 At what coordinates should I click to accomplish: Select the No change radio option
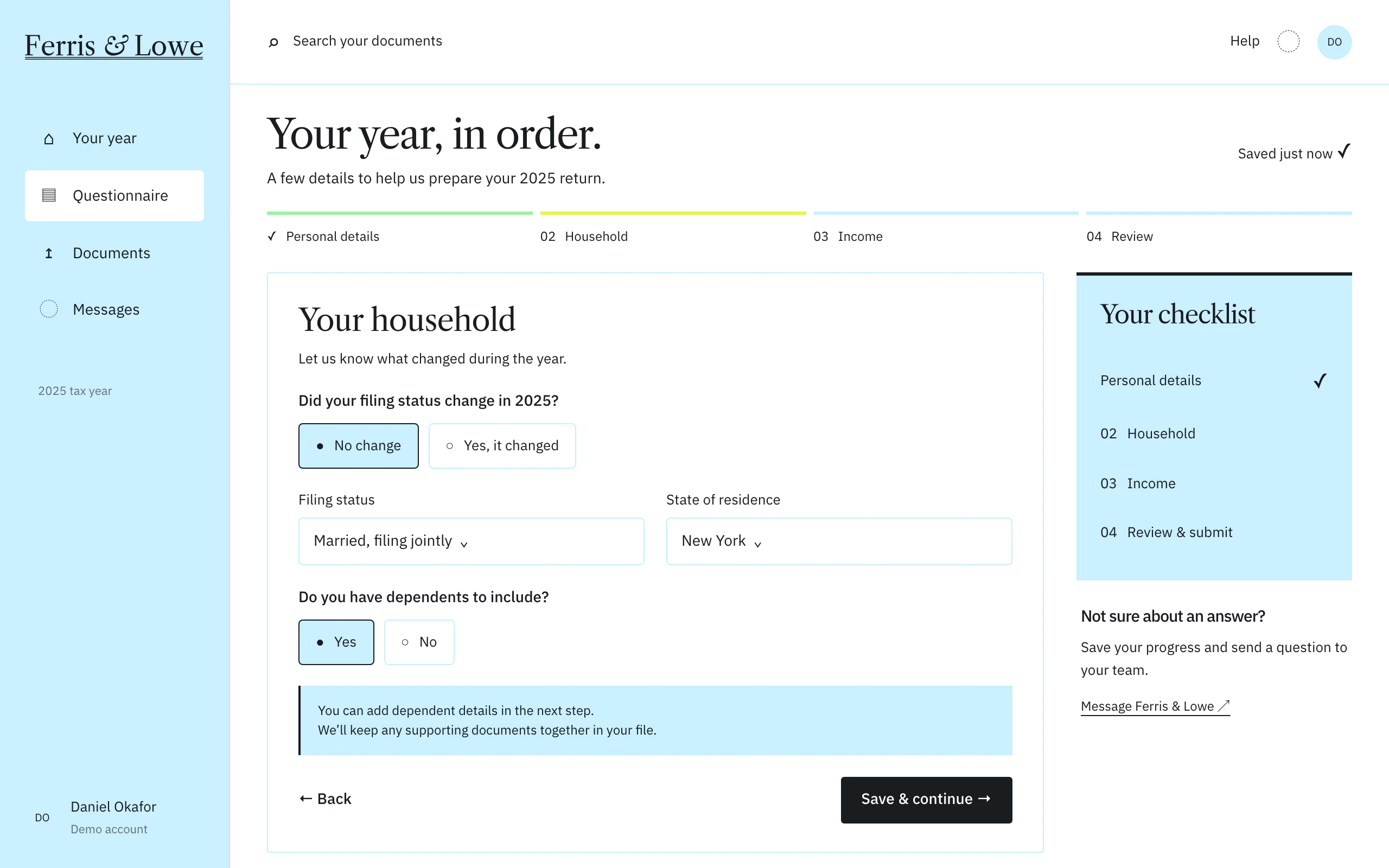359,445
